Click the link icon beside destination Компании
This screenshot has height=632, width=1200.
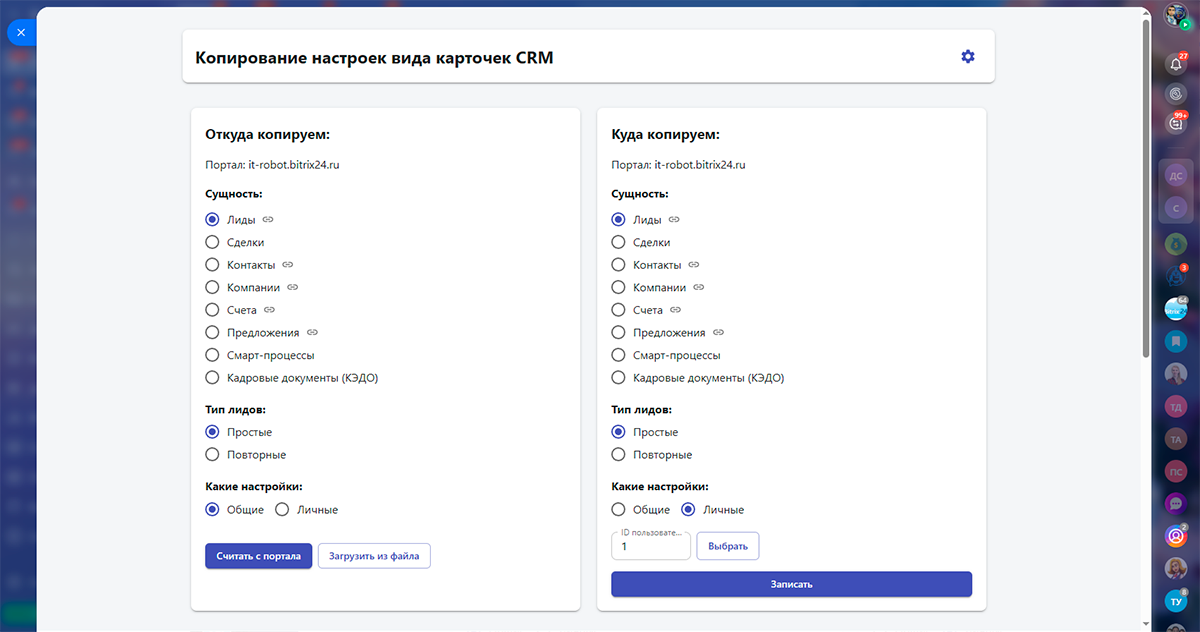[x=699, y=288]
